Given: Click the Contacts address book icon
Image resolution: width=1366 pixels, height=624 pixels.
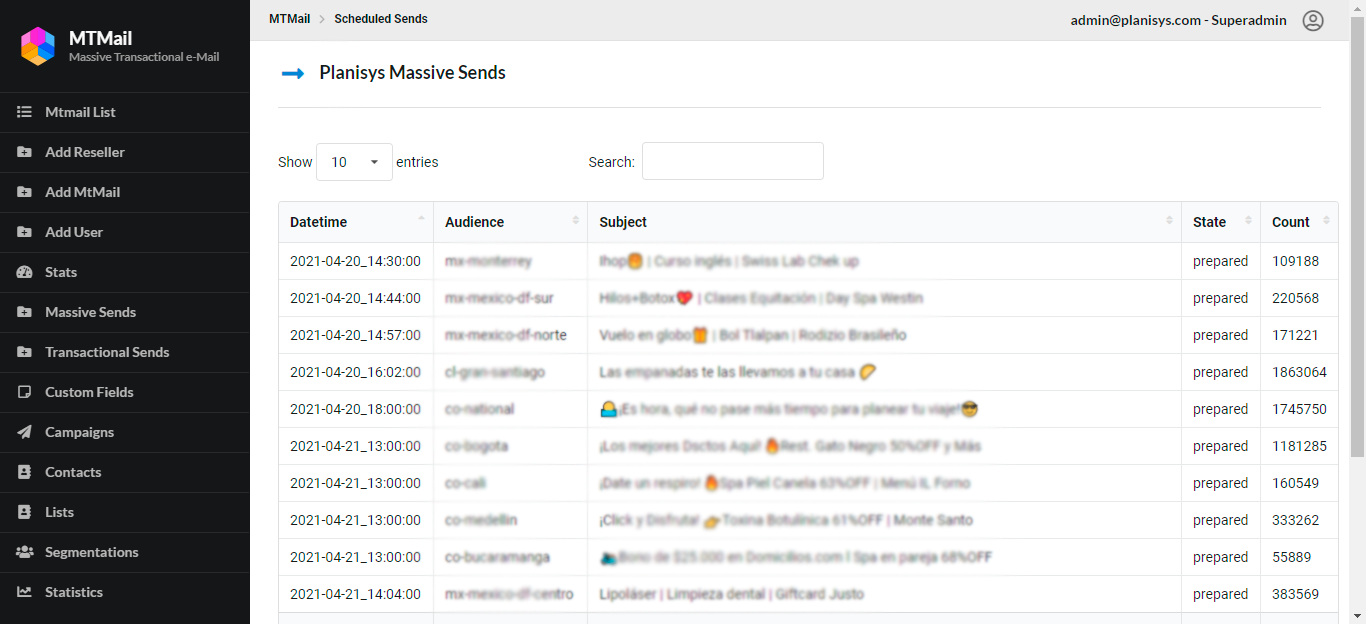Looking at the screenshot, I should [25, 472].
